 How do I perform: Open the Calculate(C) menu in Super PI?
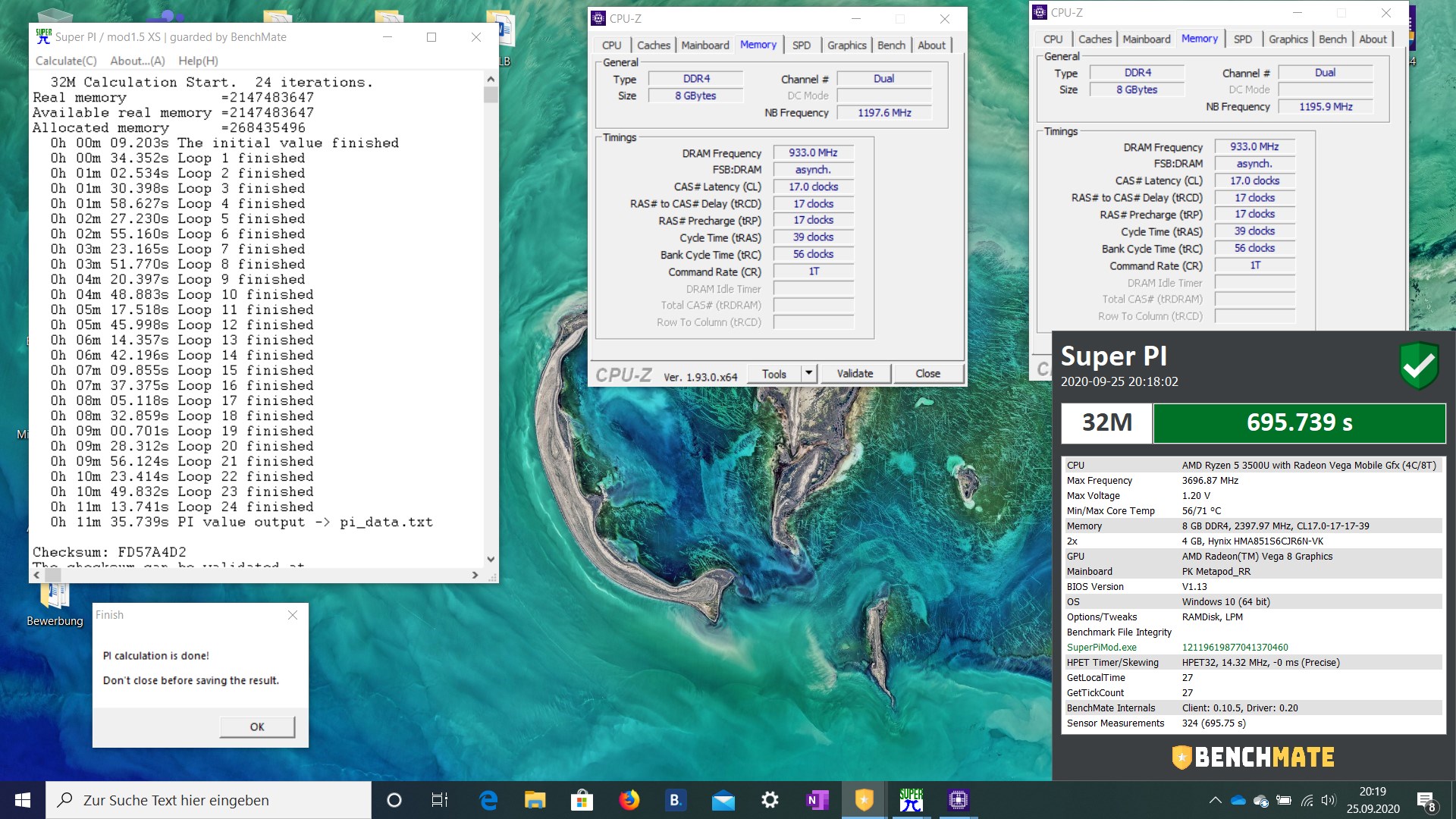tap(66, 61)
